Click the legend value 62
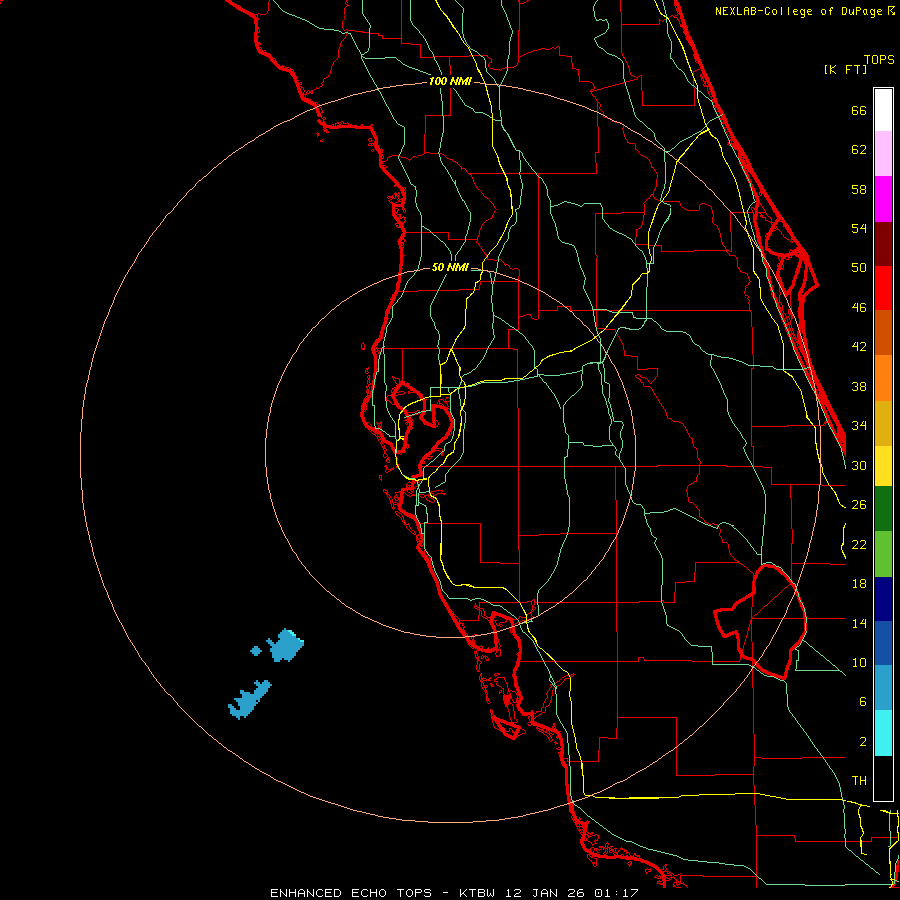Viewport: 900px width, 900px height. pyautogui.click(x=859, y=150)
